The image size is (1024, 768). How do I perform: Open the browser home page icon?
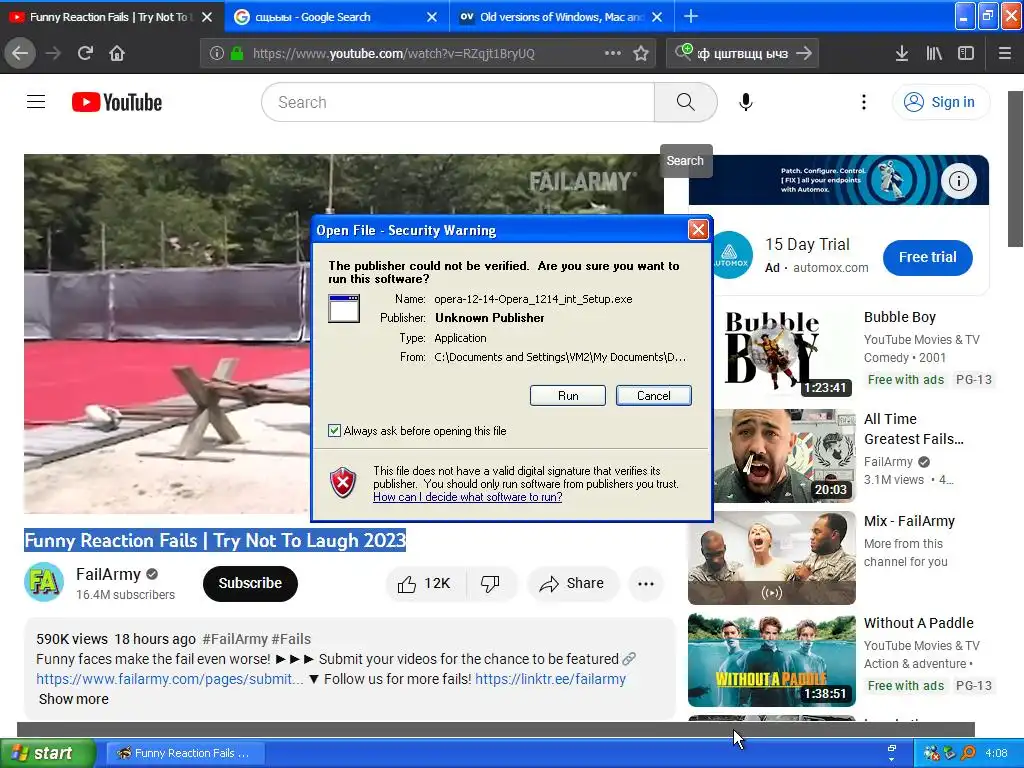(x=117, y=54)
